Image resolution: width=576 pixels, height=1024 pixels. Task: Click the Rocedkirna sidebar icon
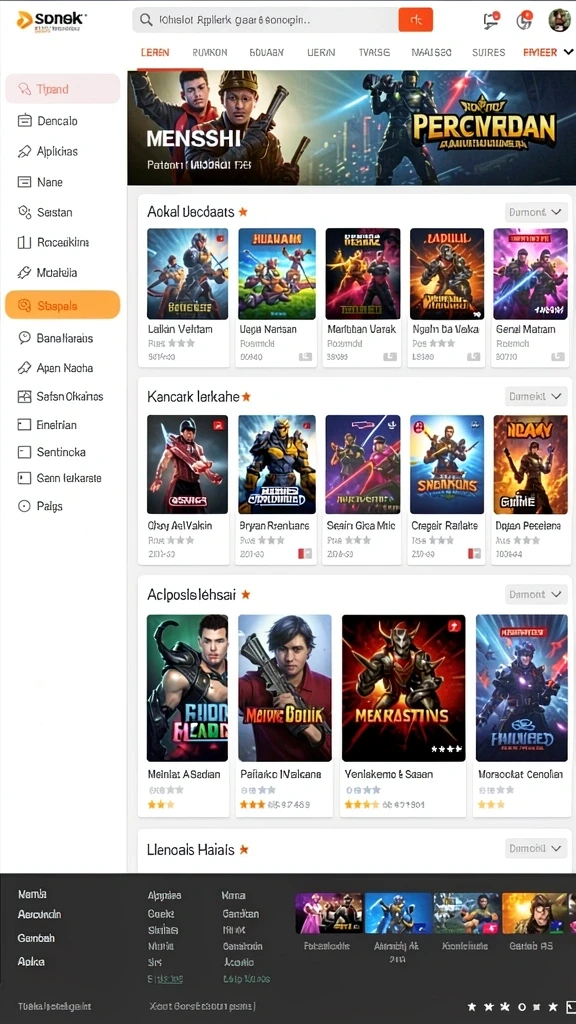[x=25, y=242]
